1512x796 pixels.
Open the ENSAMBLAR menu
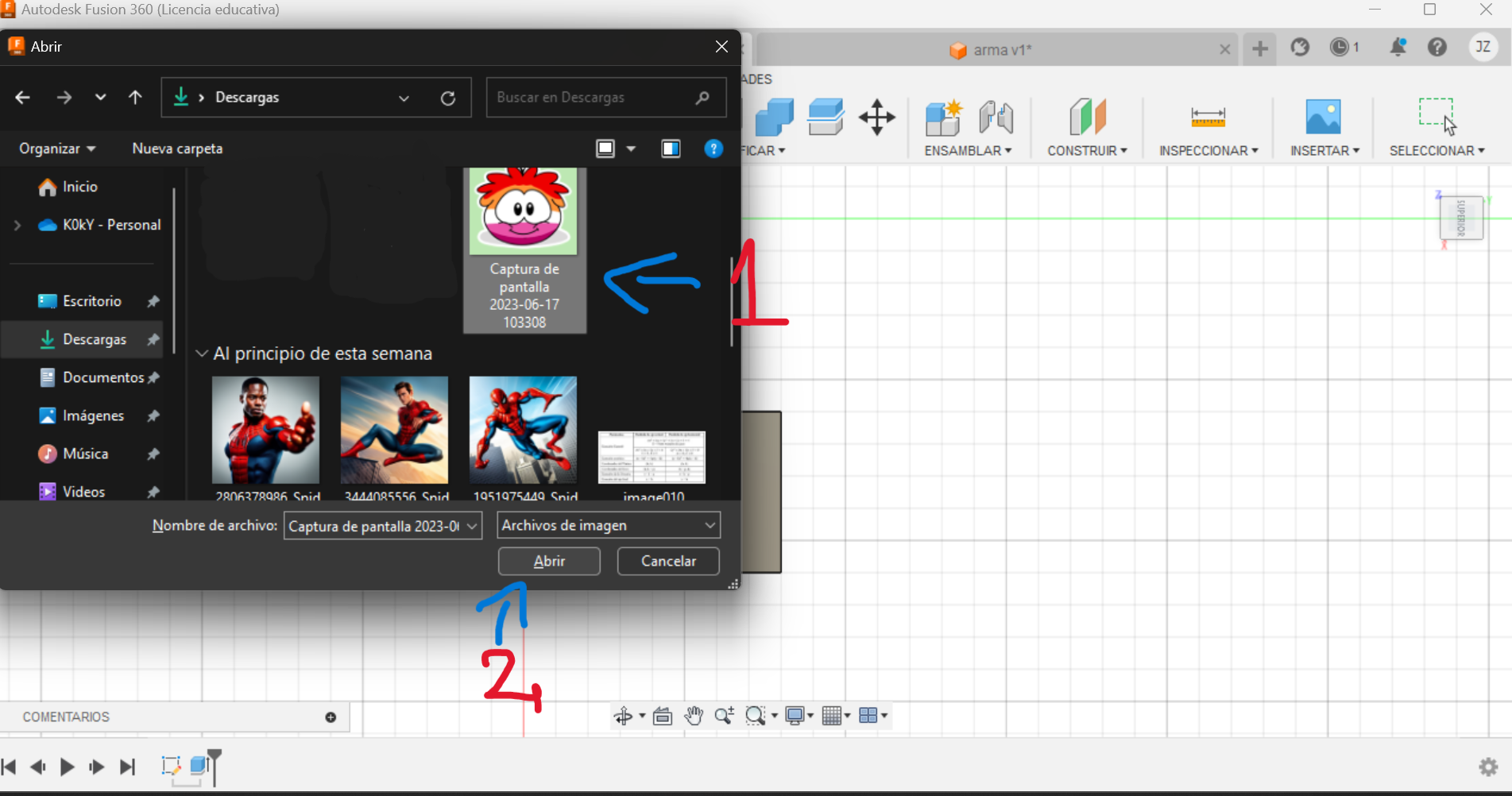(968, 151)
